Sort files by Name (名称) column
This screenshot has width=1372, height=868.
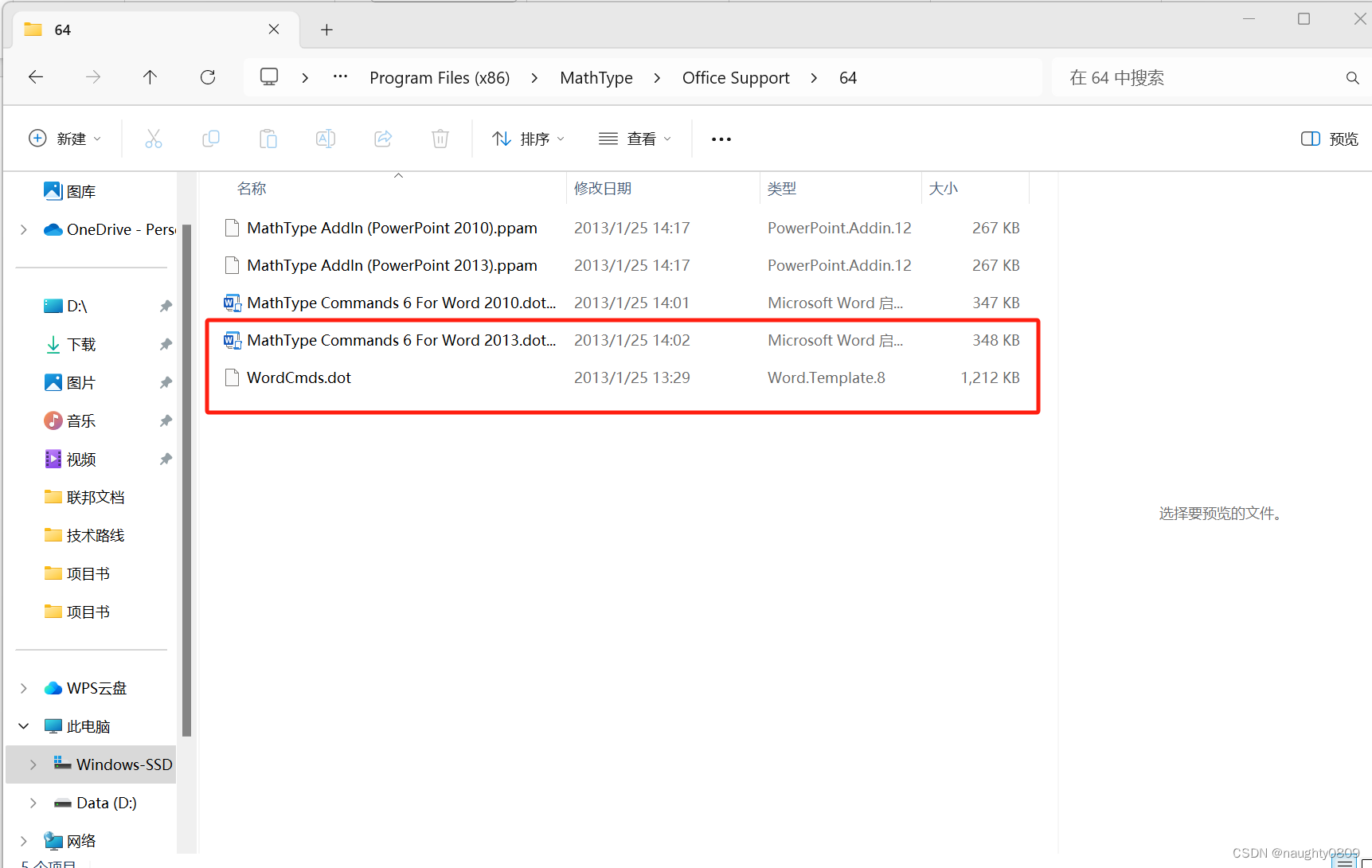coord(252,189)
